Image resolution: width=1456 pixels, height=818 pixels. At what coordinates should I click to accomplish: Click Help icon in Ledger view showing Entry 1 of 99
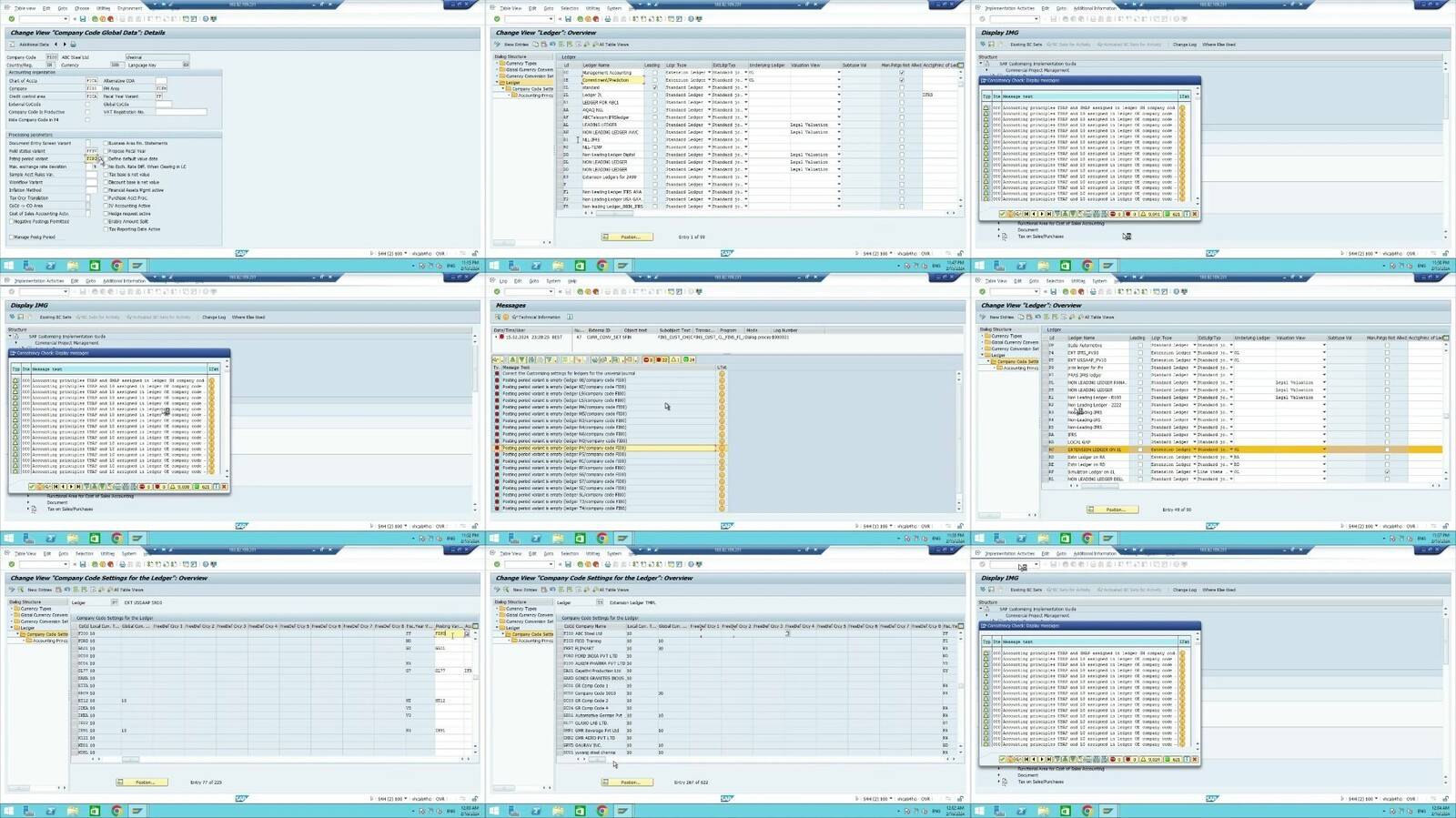click(x=691, y=18)
